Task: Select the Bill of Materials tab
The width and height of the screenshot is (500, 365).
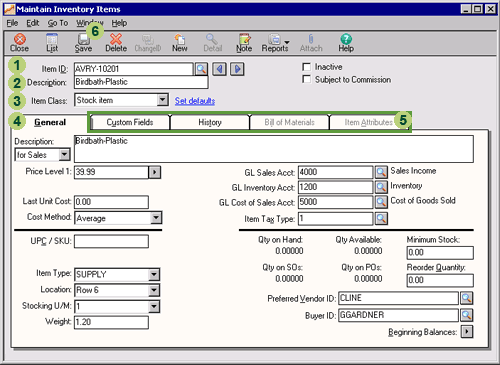Action: click(289, 122)
